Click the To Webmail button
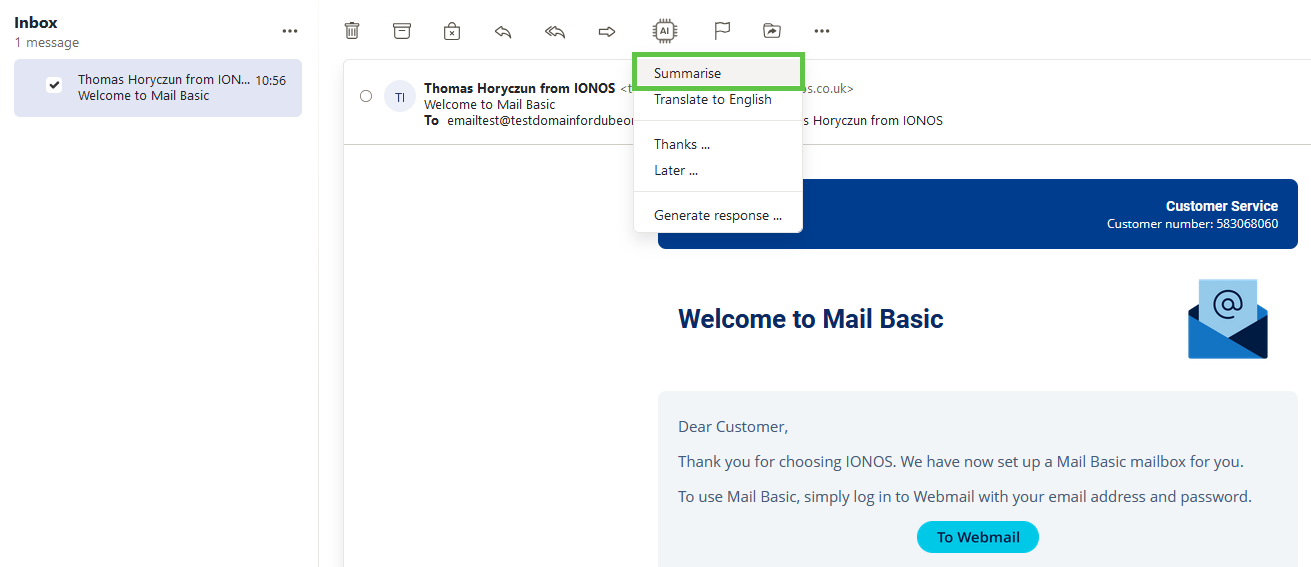This screenshot has height=567, width=1311. [978, 537]
